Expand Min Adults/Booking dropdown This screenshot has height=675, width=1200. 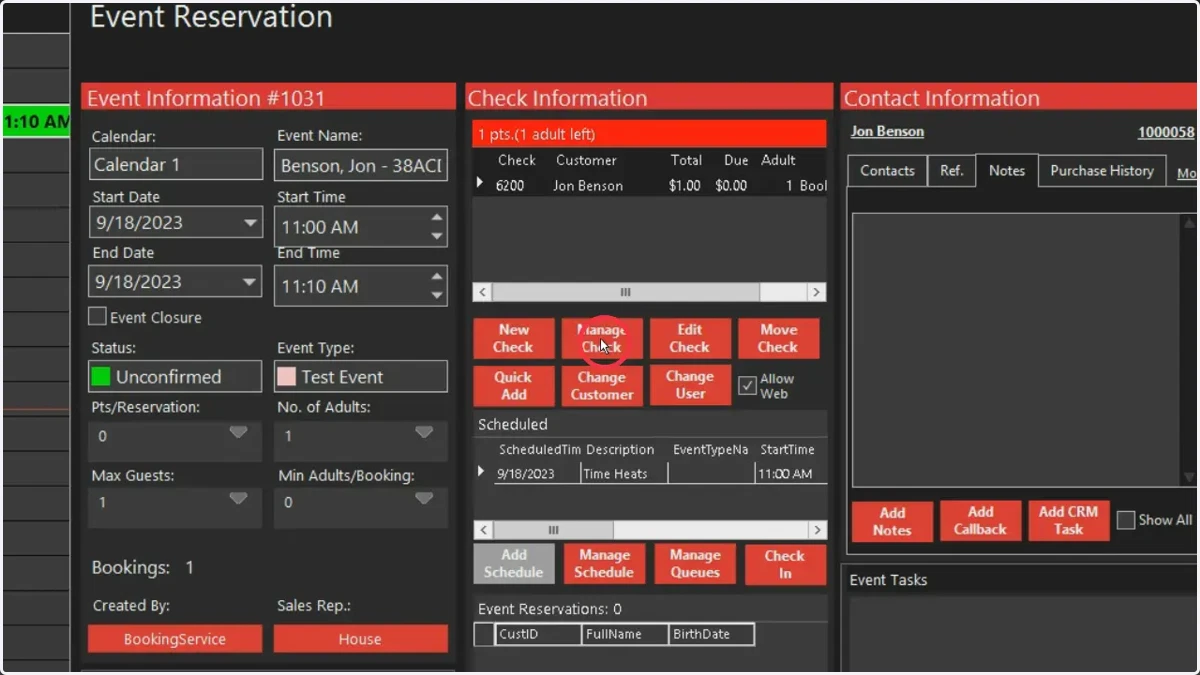click(x=424, y=499)
